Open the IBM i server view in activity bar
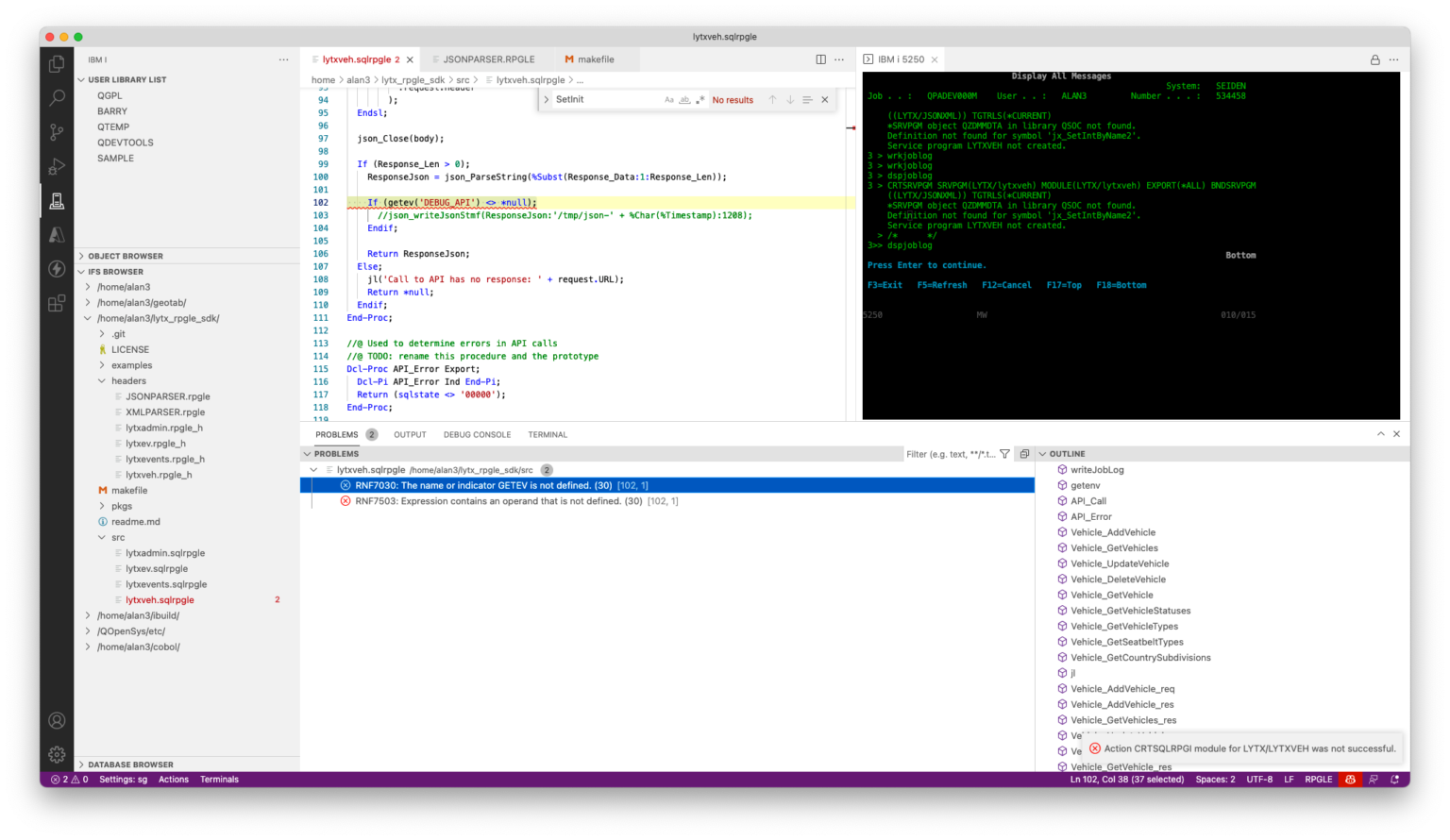The width and height of the screenshot is (1450, 840). coord(56,200)
